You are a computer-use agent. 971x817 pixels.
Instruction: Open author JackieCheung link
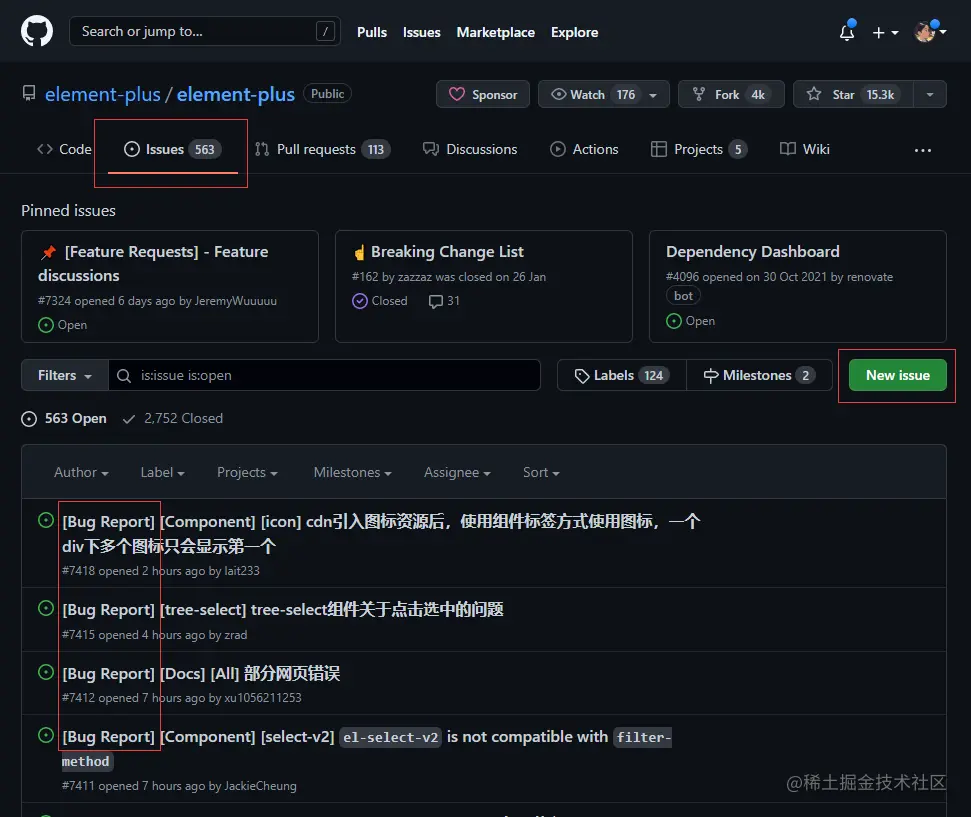tap(260, 785)
